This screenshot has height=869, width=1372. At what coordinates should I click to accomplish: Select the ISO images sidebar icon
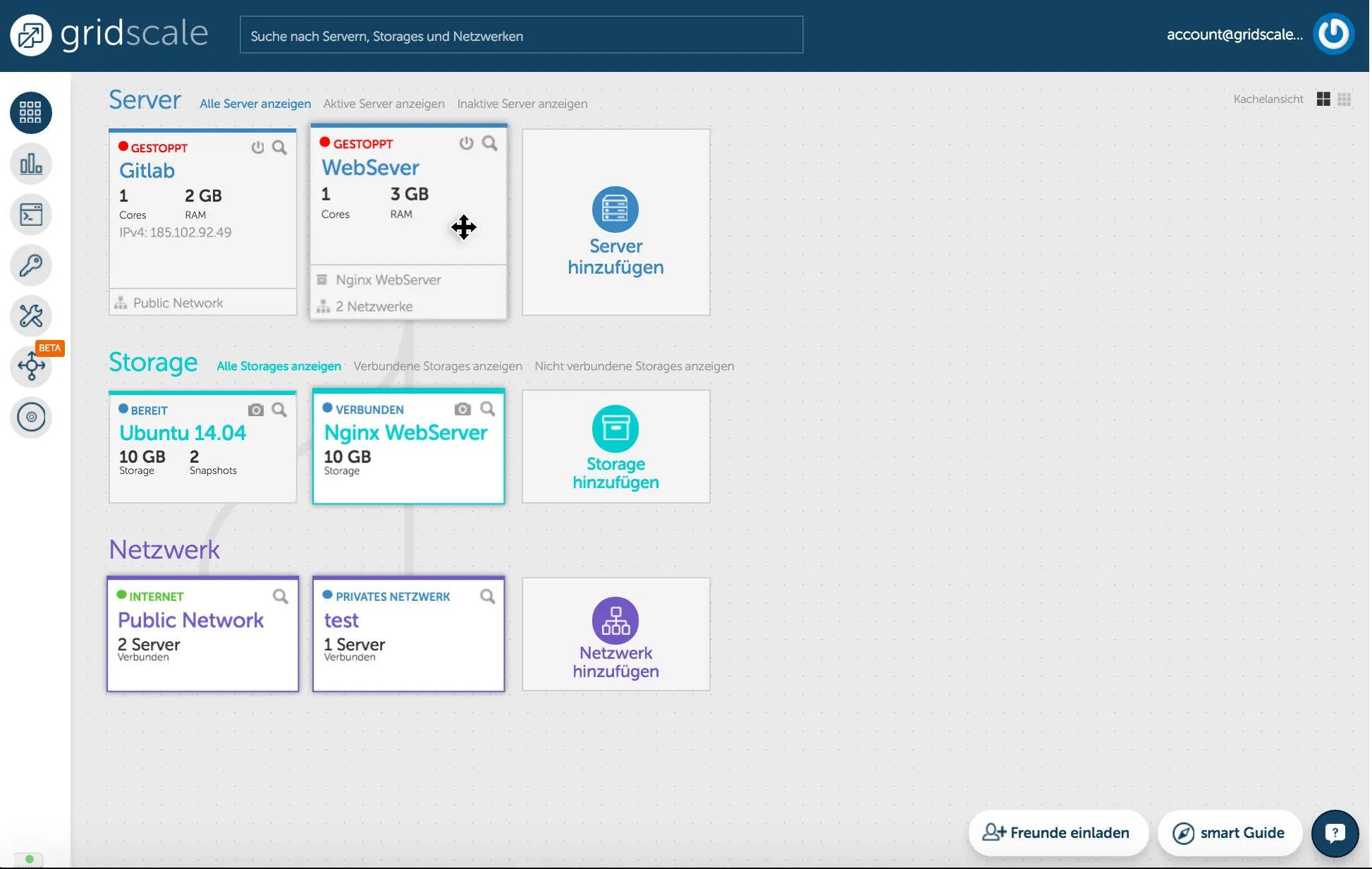tap(30, 418)
